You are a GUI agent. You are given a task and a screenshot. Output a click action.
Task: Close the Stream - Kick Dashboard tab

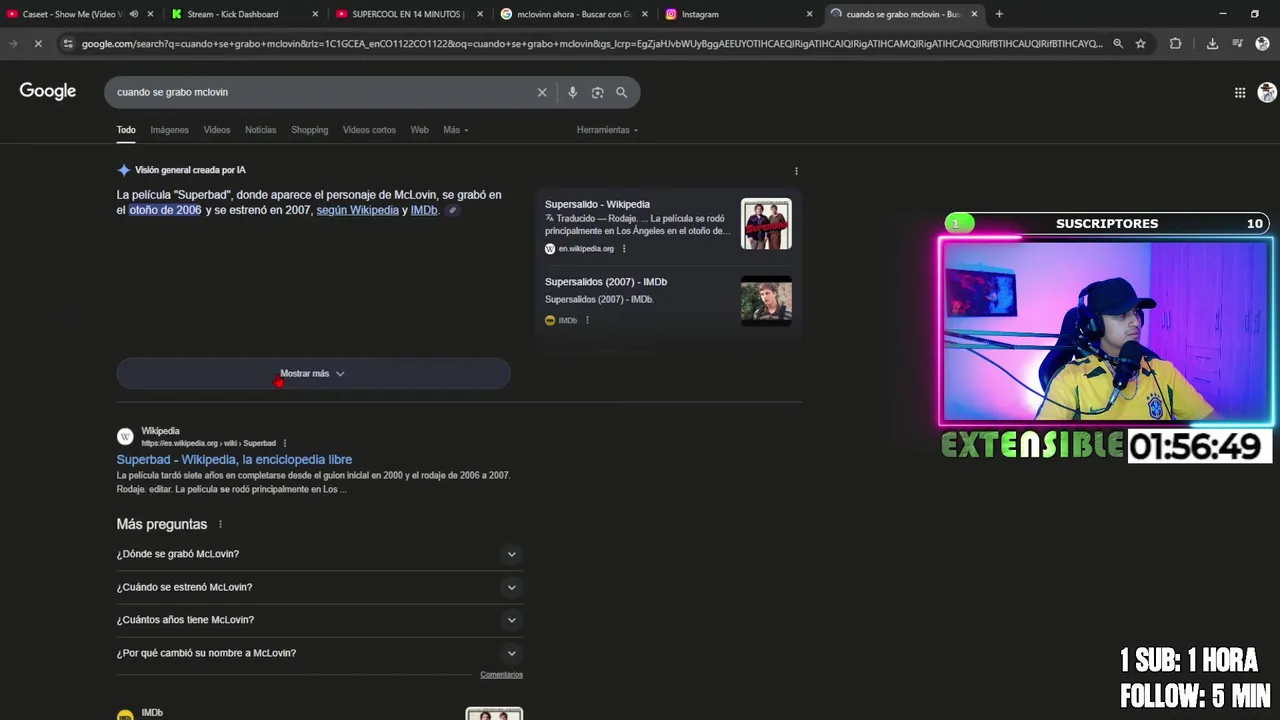pyautogui.click(x=315, y=14)
